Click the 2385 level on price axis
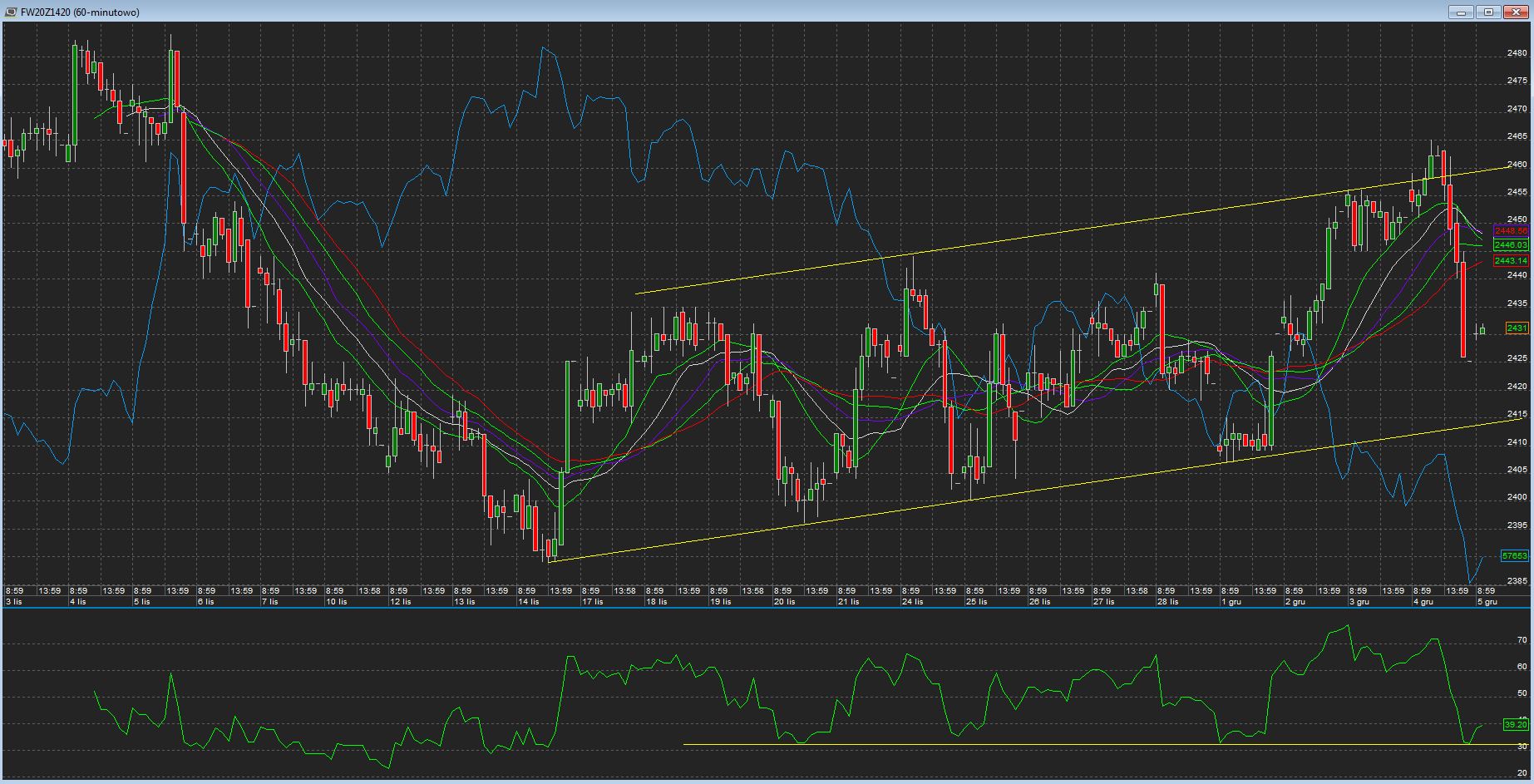 (1517, 580)
